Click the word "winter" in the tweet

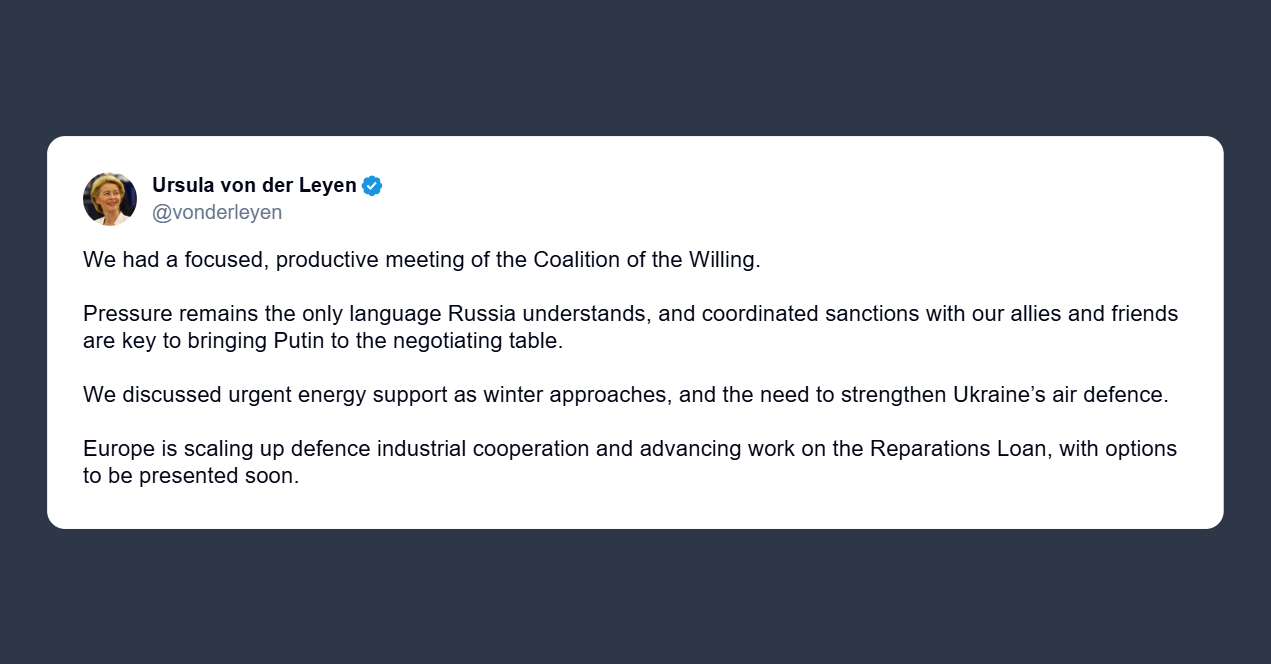pos(513,394)
